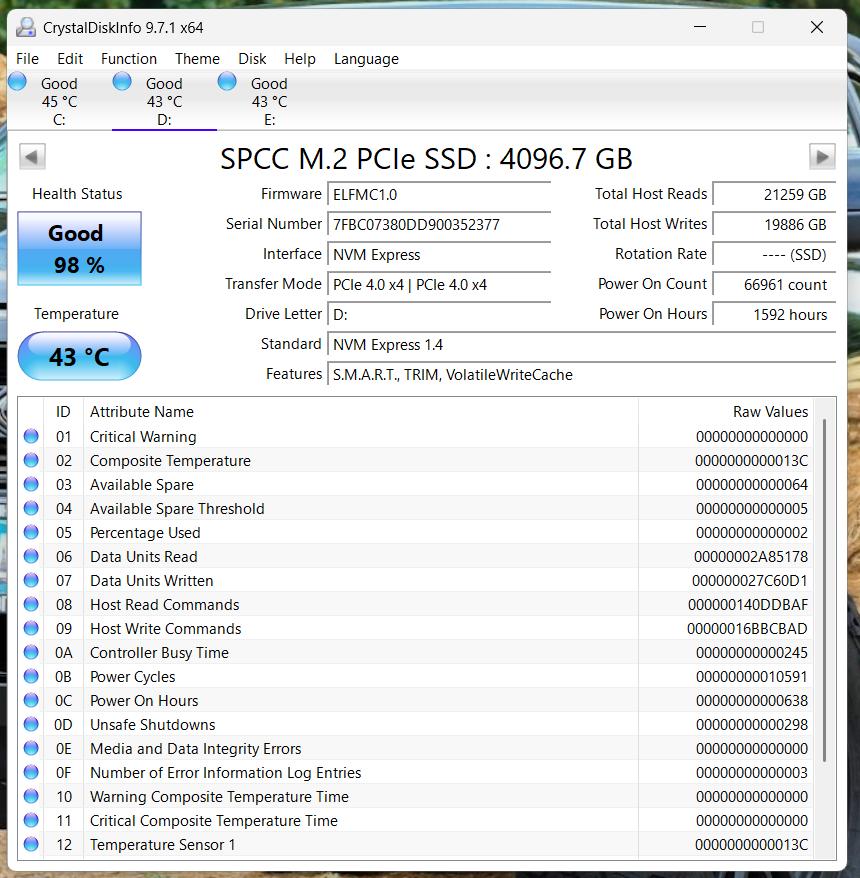Click the Good 98 % health status button
Image resolution: width=860 pixels, height=878 pixels.
(80, 249)
